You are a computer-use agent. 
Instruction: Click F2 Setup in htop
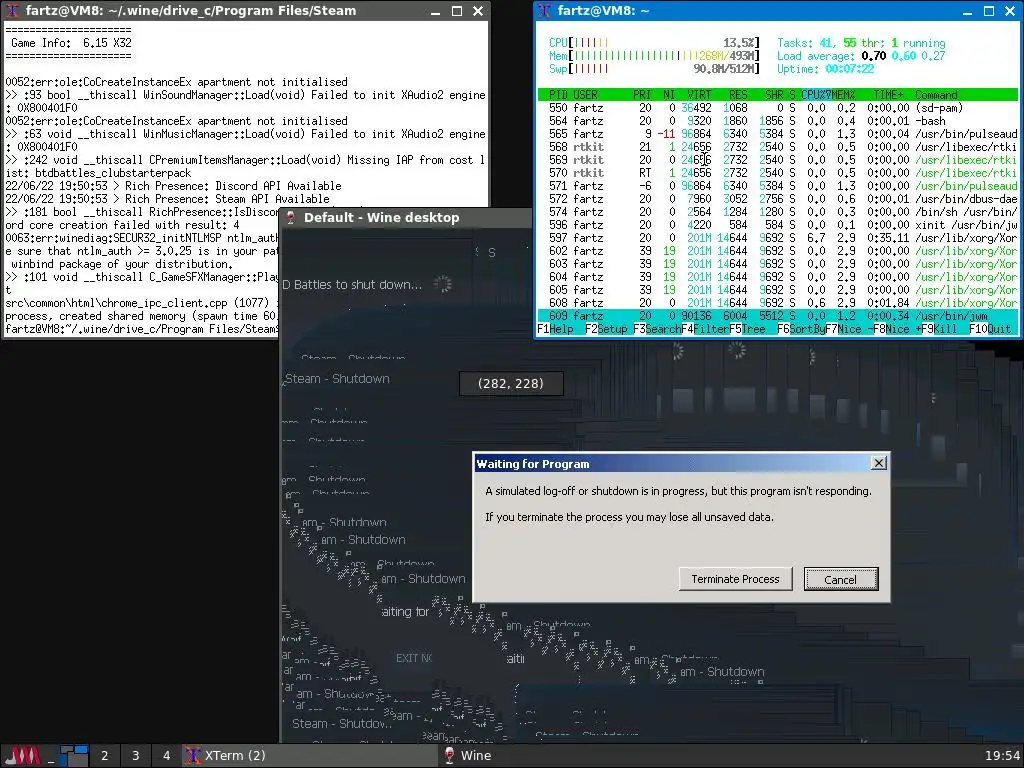pyautogui.click(x=606, y=329)
